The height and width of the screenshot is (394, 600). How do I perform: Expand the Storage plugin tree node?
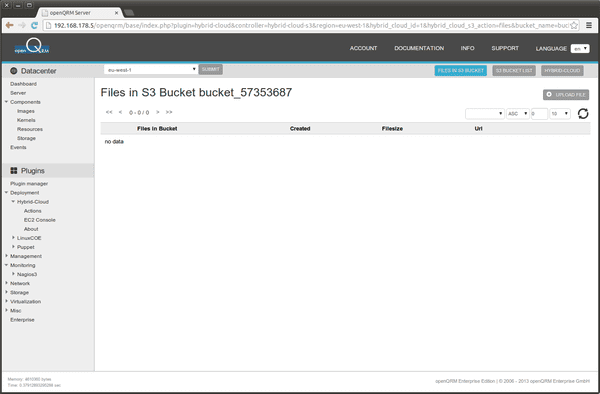(7, 292)
